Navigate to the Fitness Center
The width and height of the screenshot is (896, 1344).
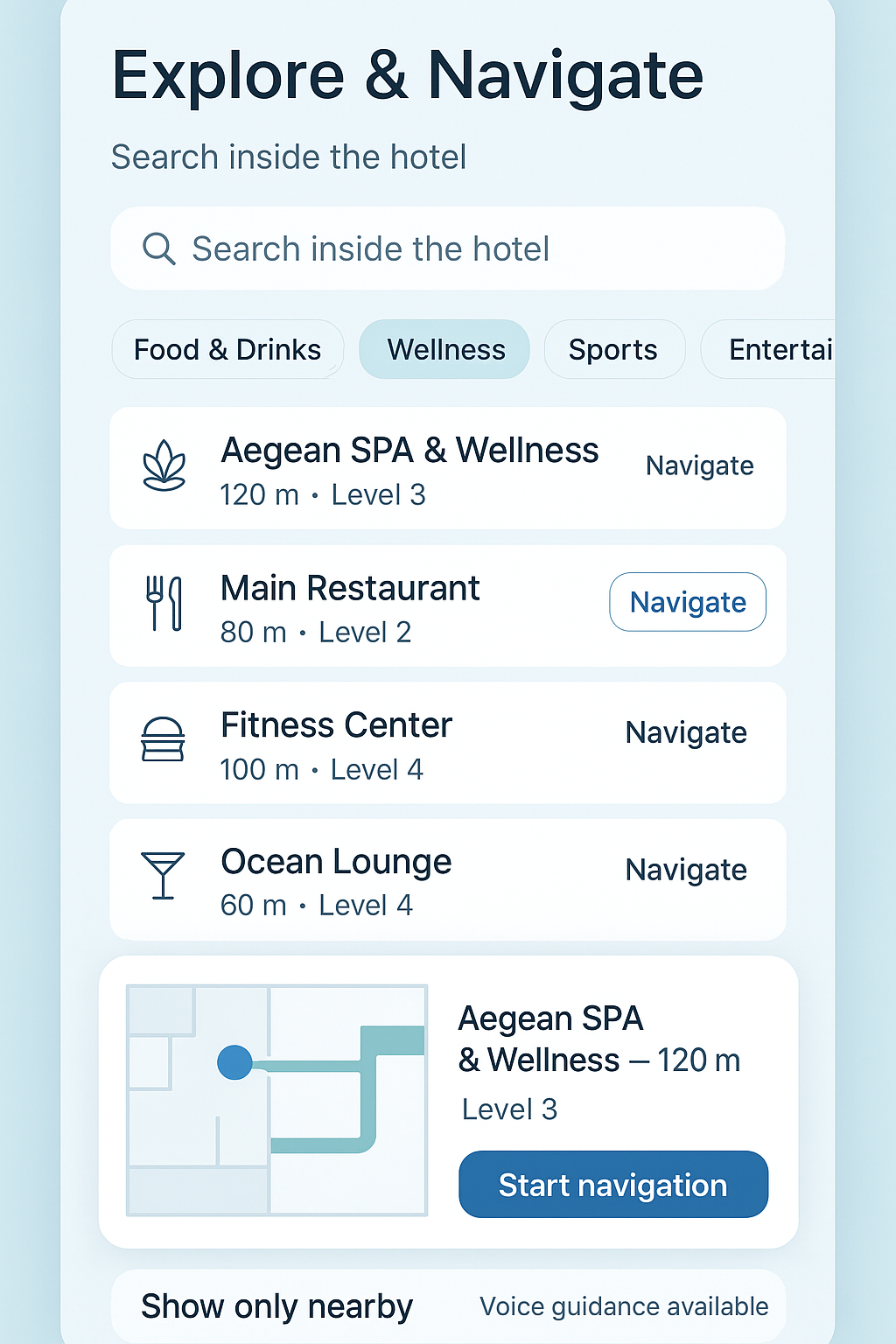(686, 733)
